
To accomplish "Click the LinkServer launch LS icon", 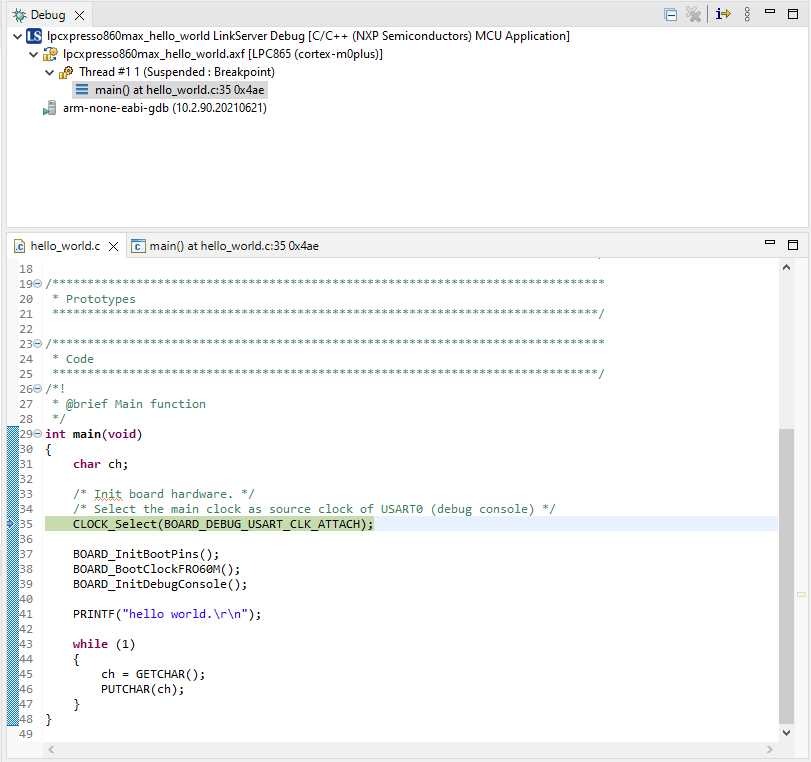I will (34, 36).
